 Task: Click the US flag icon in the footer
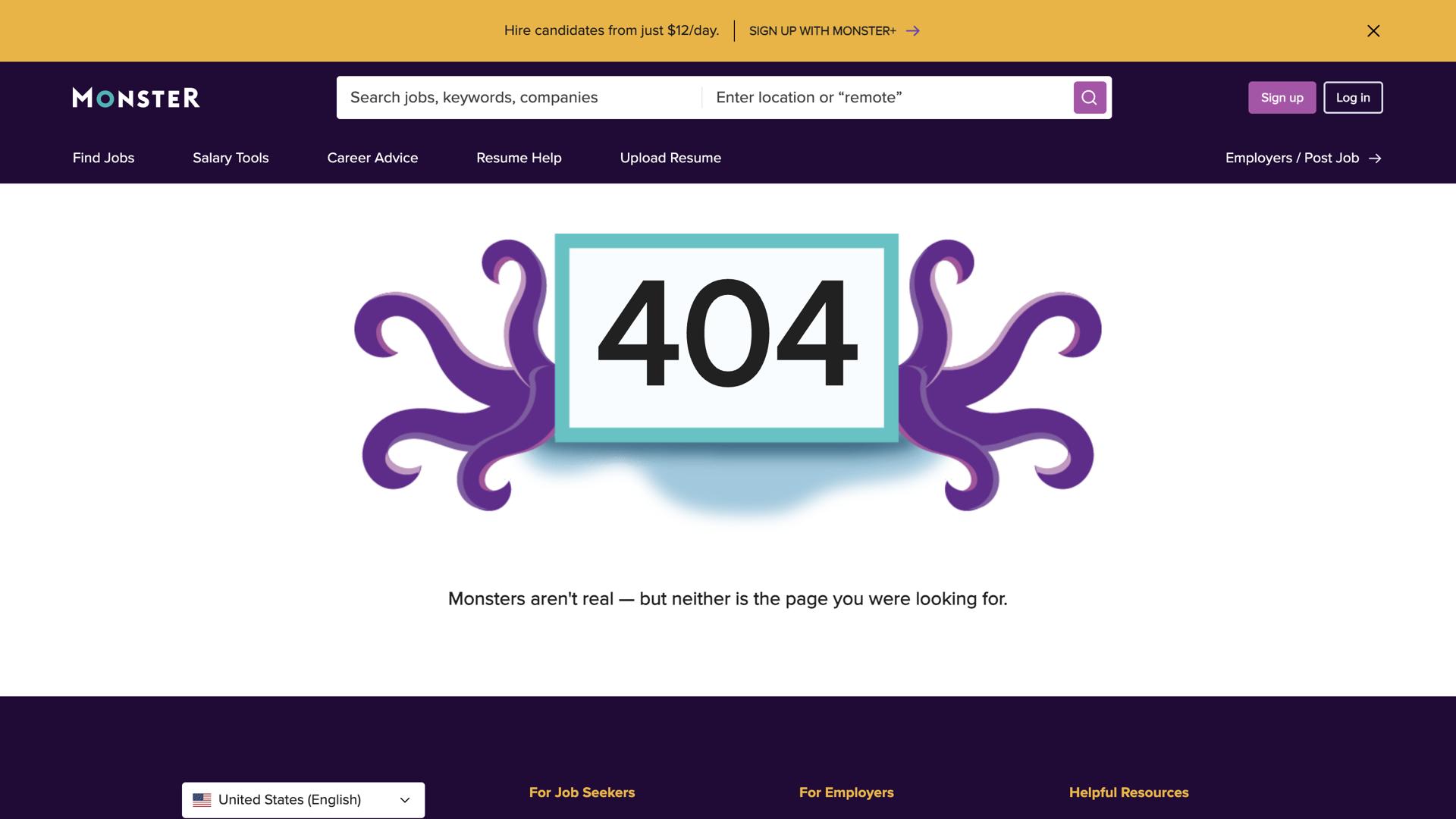(x=202, y=799)
